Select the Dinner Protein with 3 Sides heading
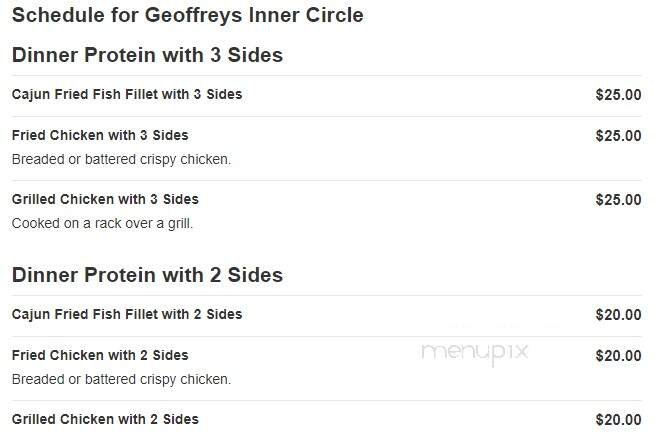This screenshot has height=434, width=654. [147, 55]
